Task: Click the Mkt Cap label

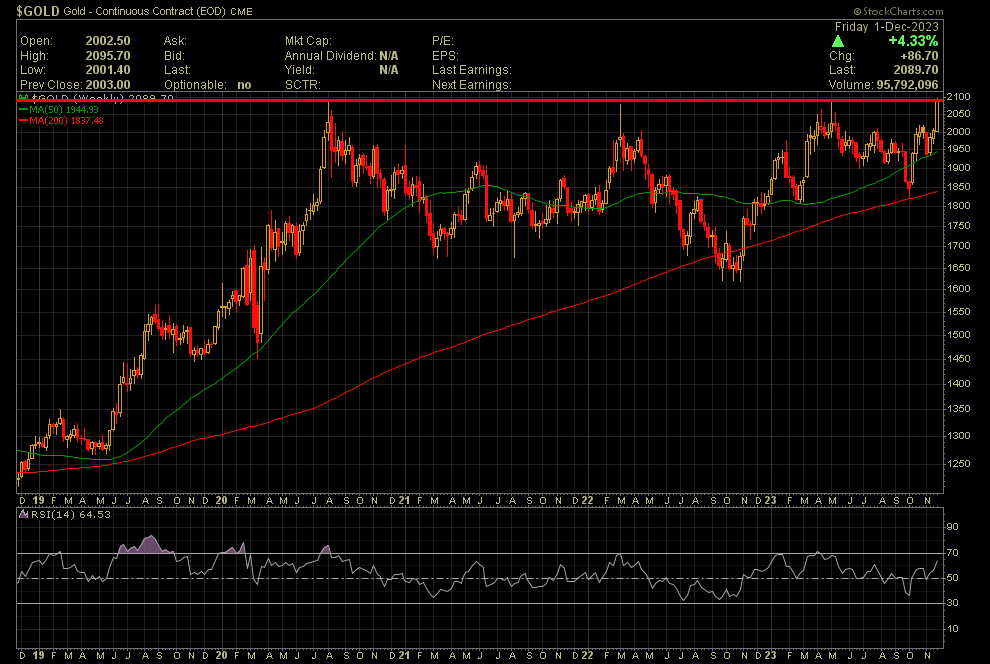Action: click(308, 40)
